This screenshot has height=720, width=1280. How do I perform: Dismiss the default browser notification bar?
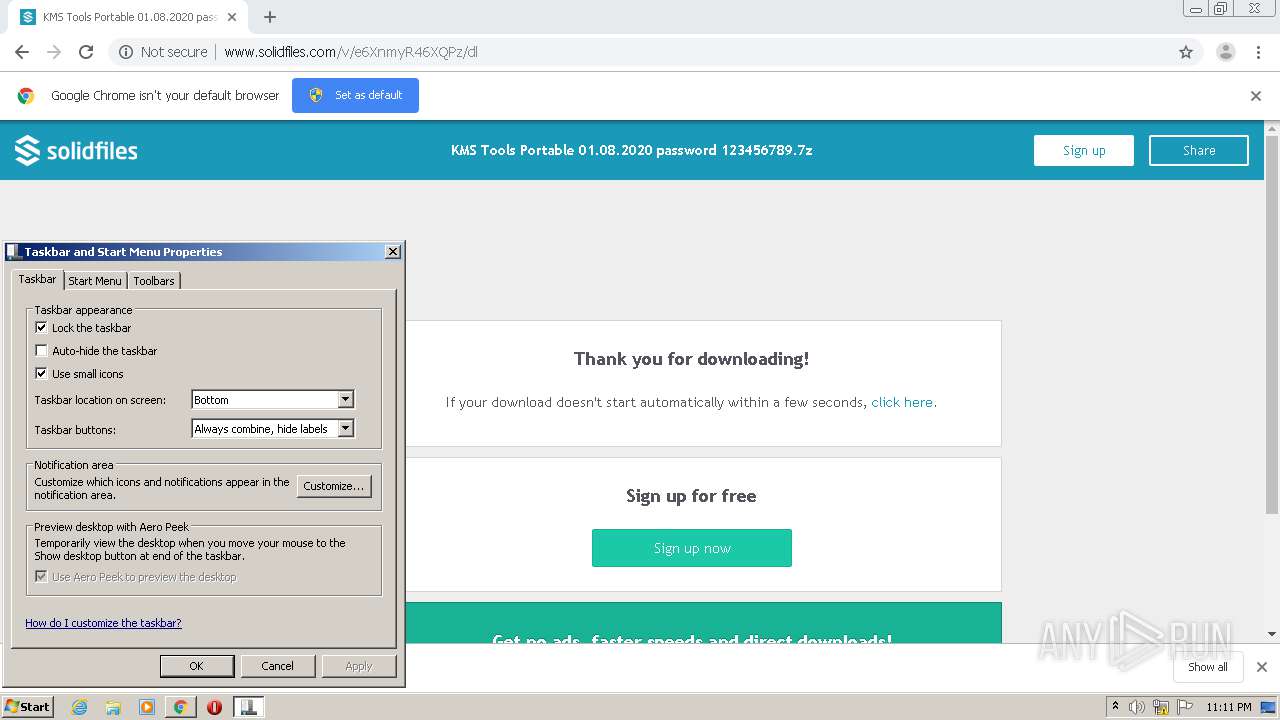pyautogui.click(x=1256, y=96)
